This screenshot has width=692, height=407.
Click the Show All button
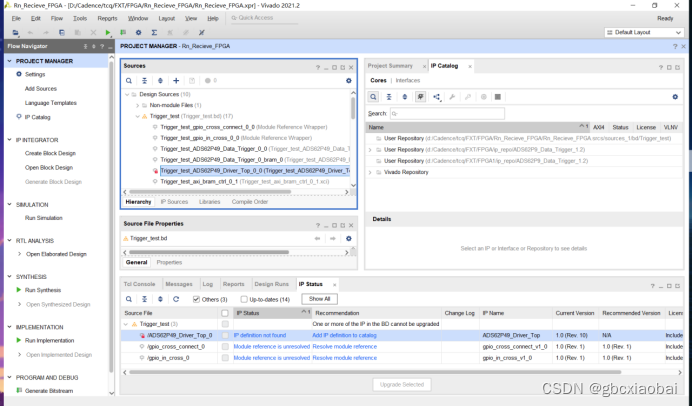[320, 299]
